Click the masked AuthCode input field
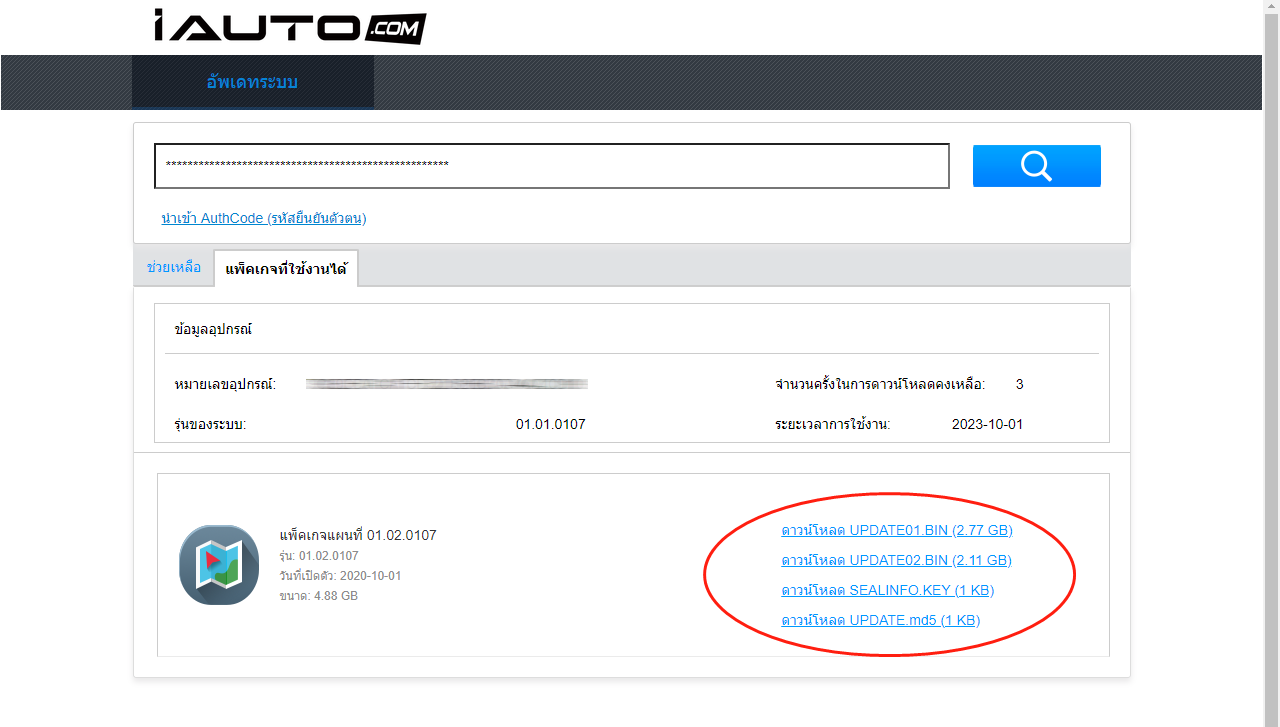 point(551,165)
